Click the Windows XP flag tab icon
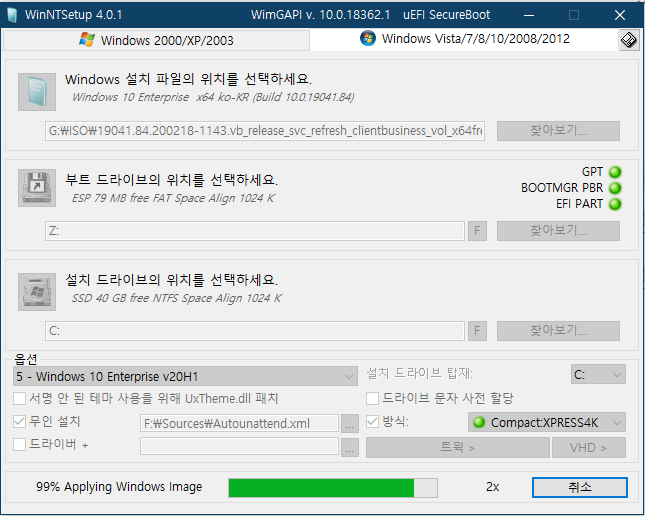645x516 pixels. click(87, 40)
